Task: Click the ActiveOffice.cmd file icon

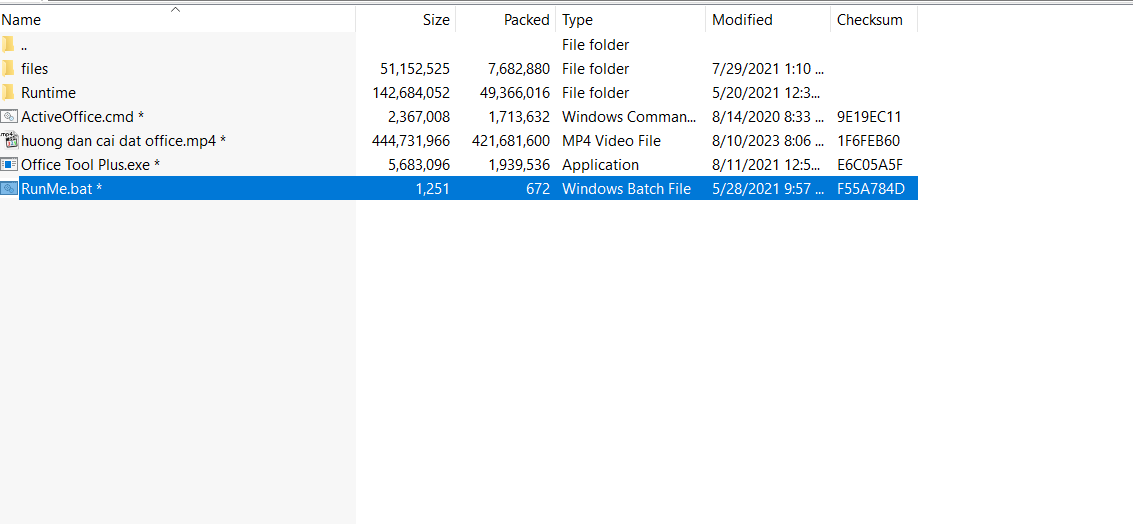Action: point(9,116)
